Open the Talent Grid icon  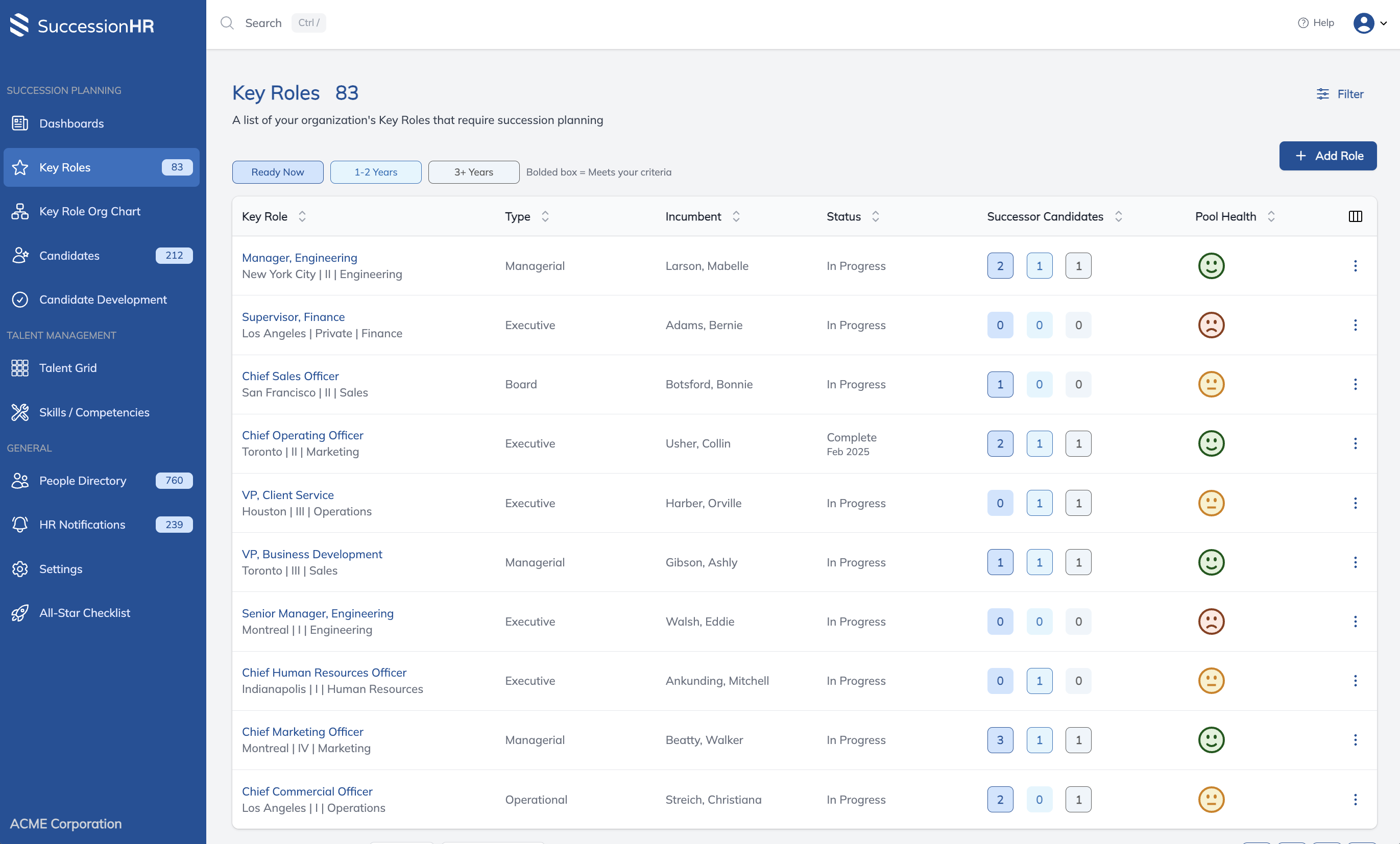click(x=20, y=368)
